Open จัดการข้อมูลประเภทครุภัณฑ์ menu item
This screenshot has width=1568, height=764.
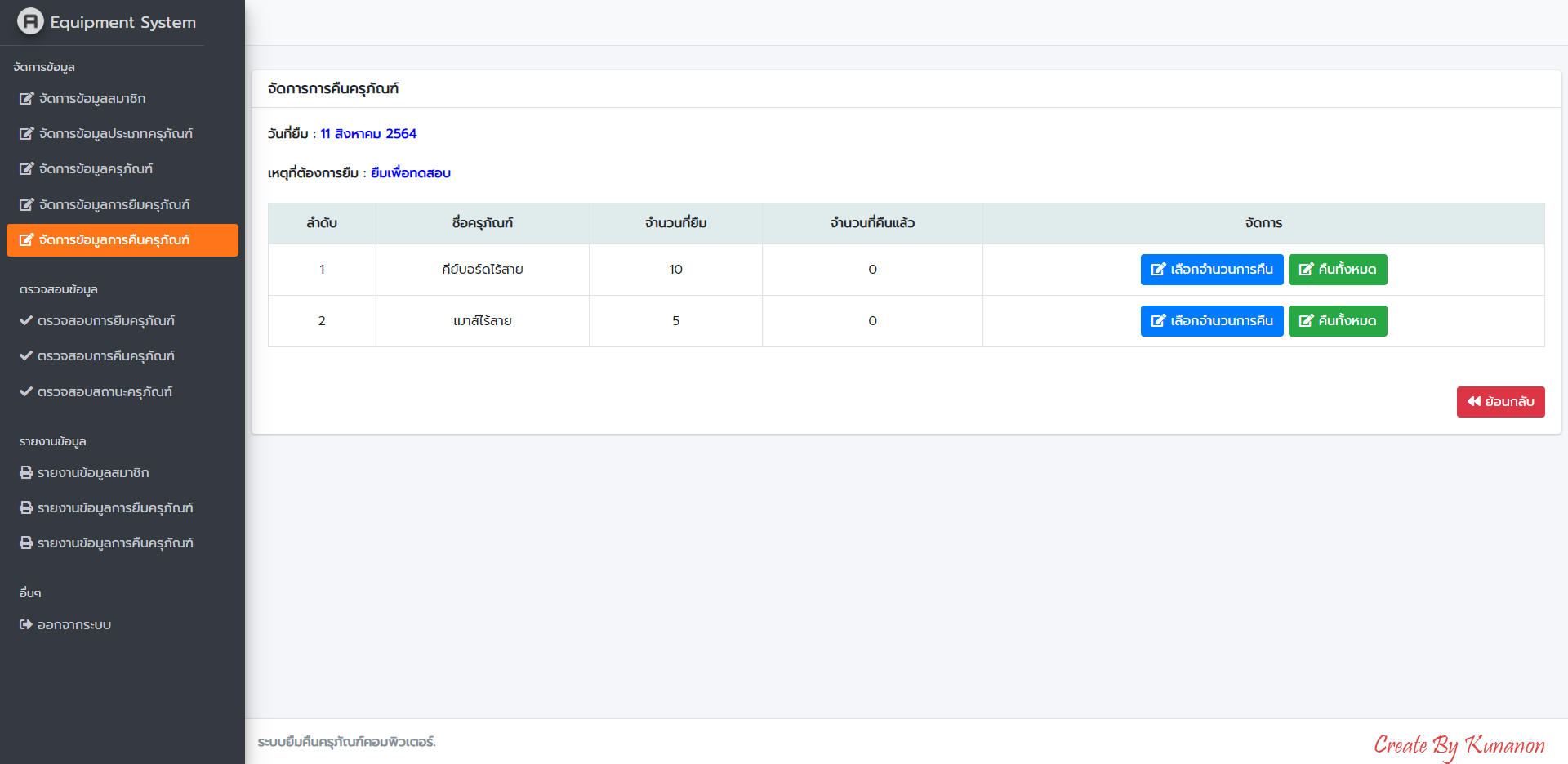[x=115, y=134]
